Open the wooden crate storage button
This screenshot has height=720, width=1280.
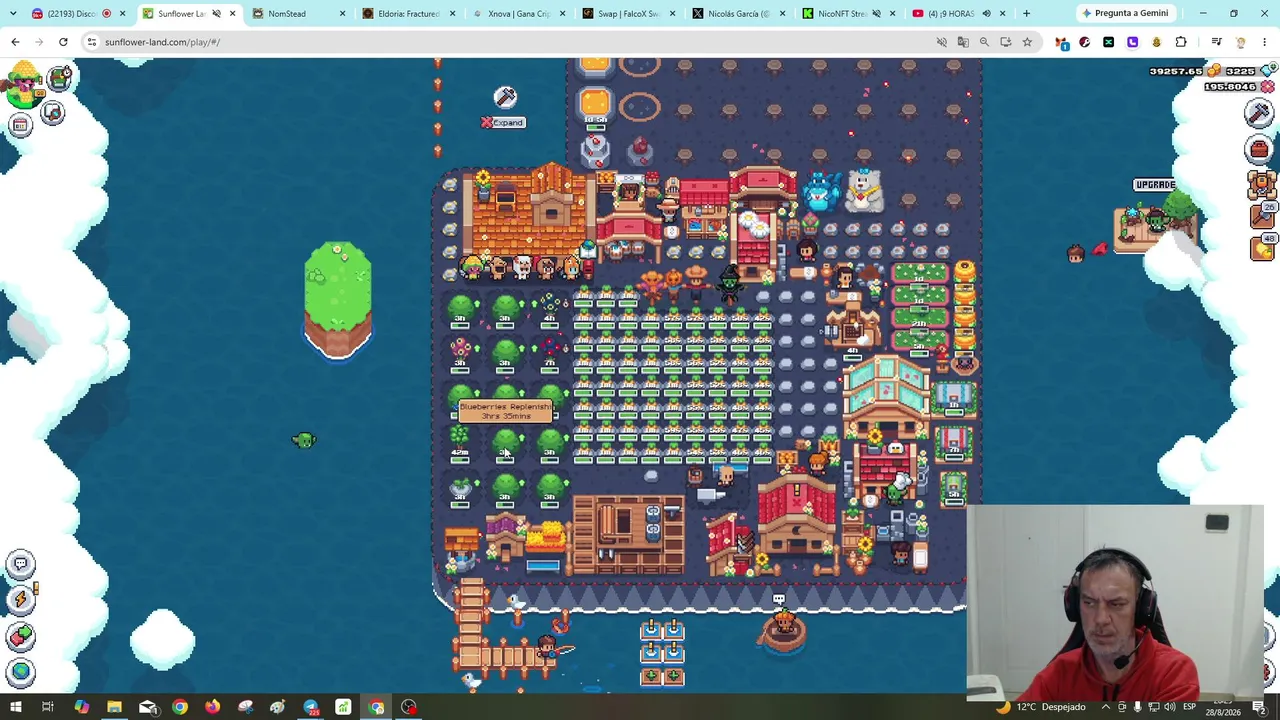coord(1261,184)
